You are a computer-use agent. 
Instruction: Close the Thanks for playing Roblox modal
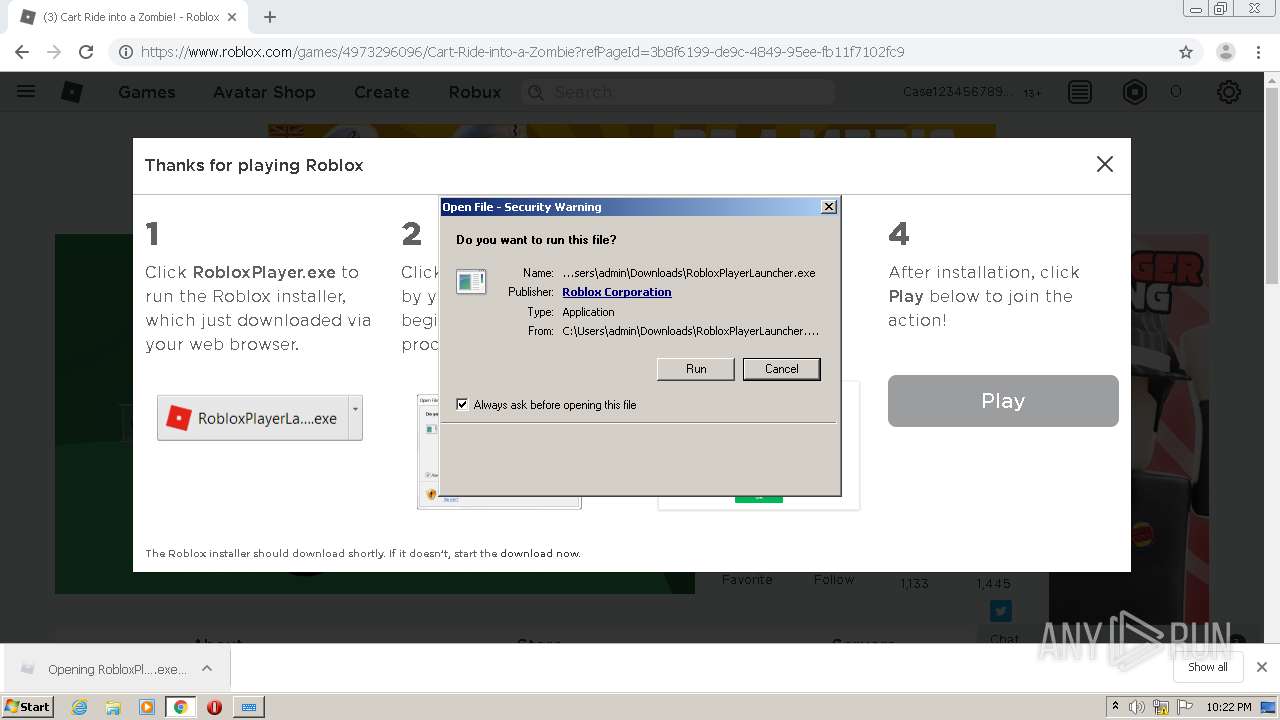[x=1104, y=164]
